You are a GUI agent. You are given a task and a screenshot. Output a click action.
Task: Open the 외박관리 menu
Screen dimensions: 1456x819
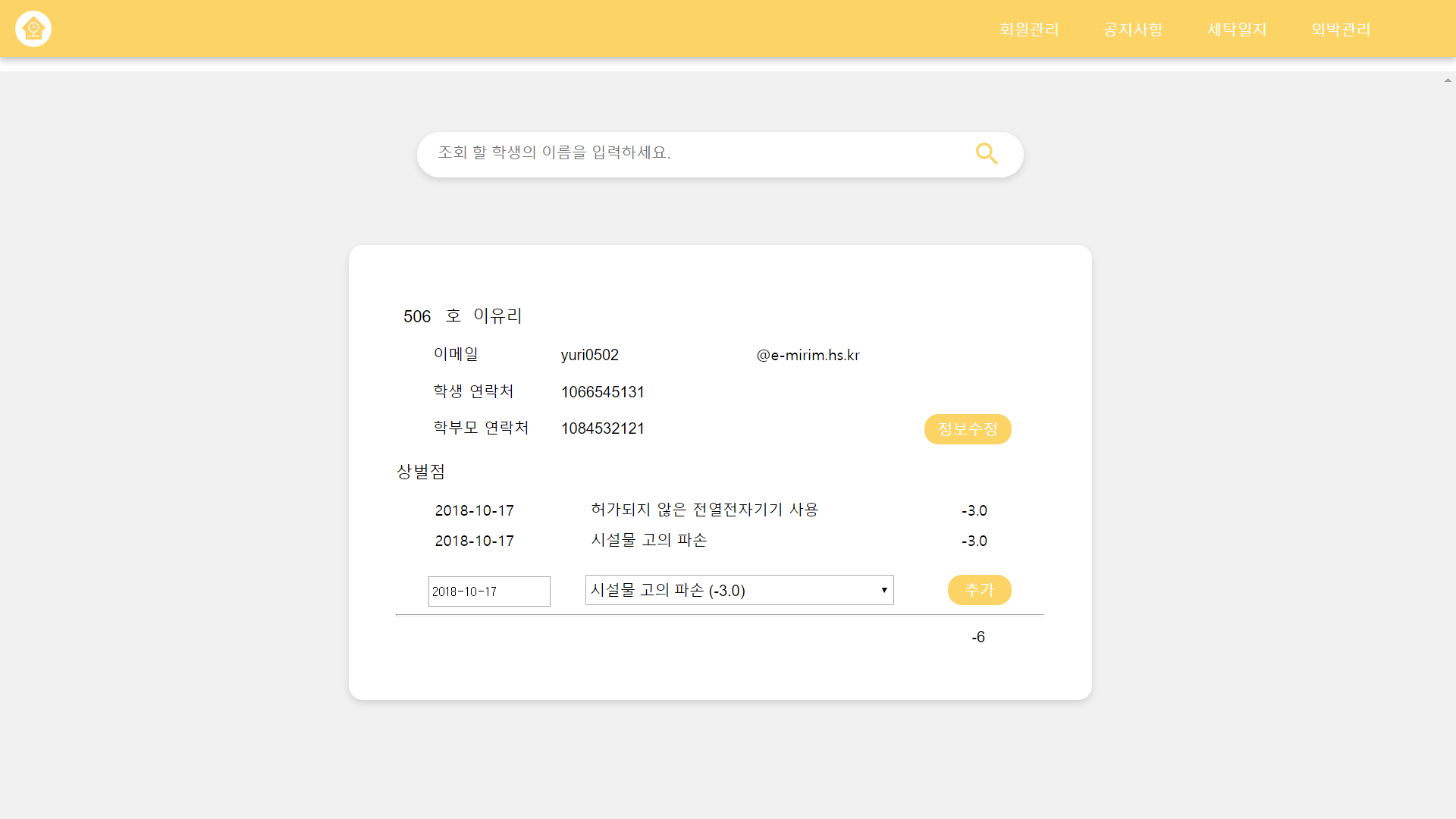pyautogui.click(x=1341, y=30)
